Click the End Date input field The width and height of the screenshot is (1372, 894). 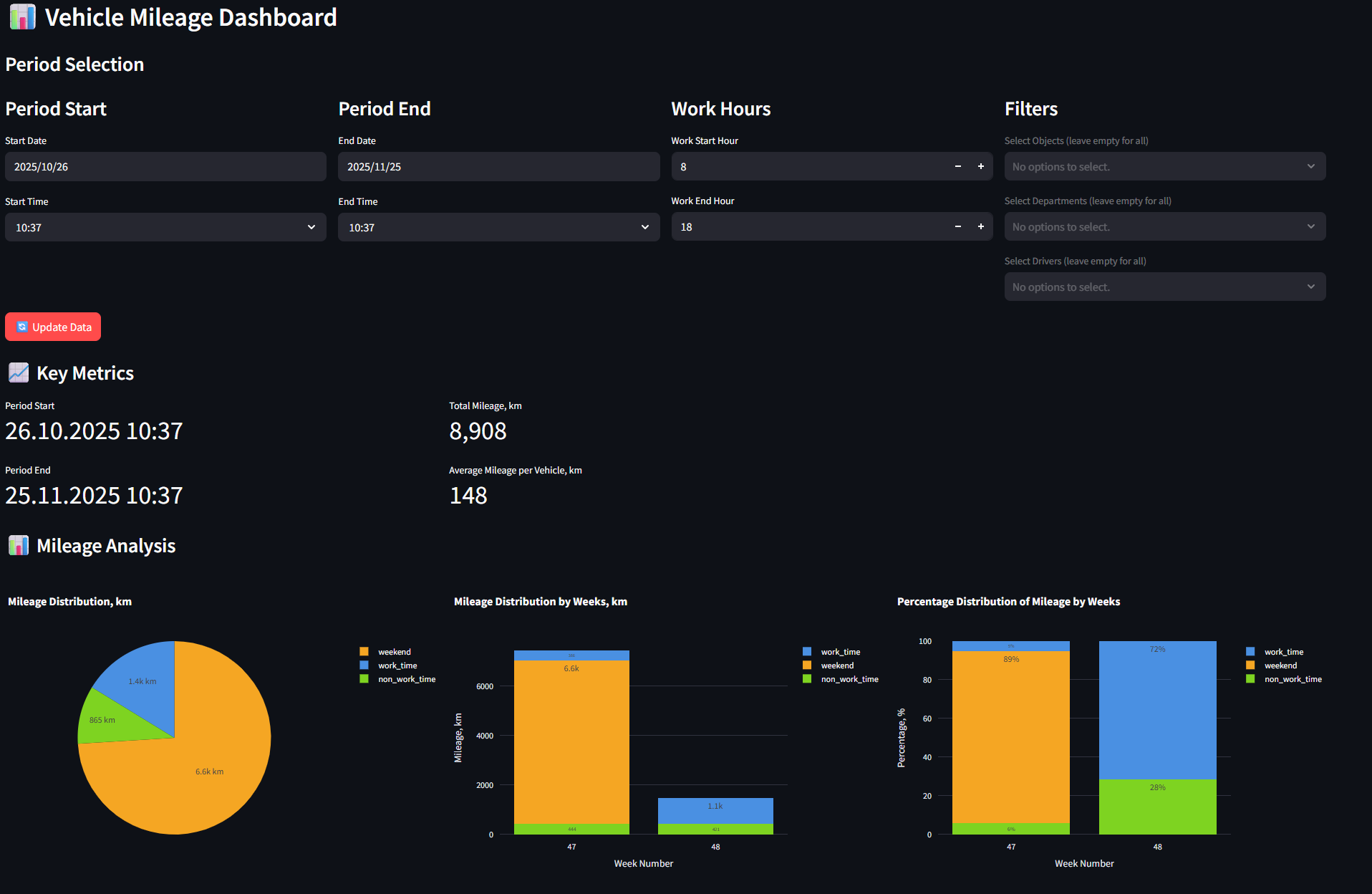click(x=498, y=167)
